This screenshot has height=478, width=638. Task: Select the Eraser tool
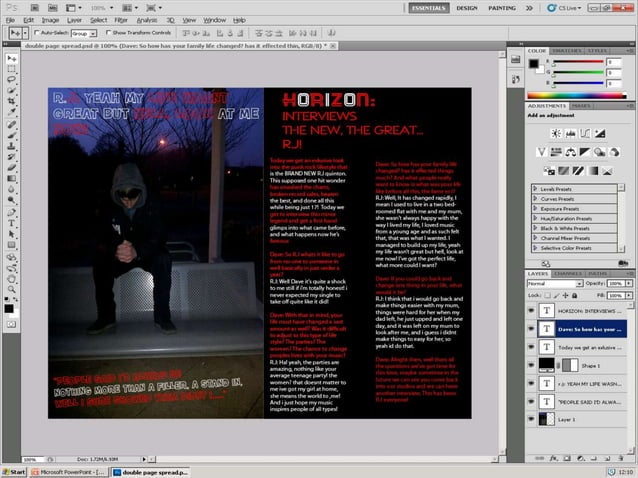(11, 167)
